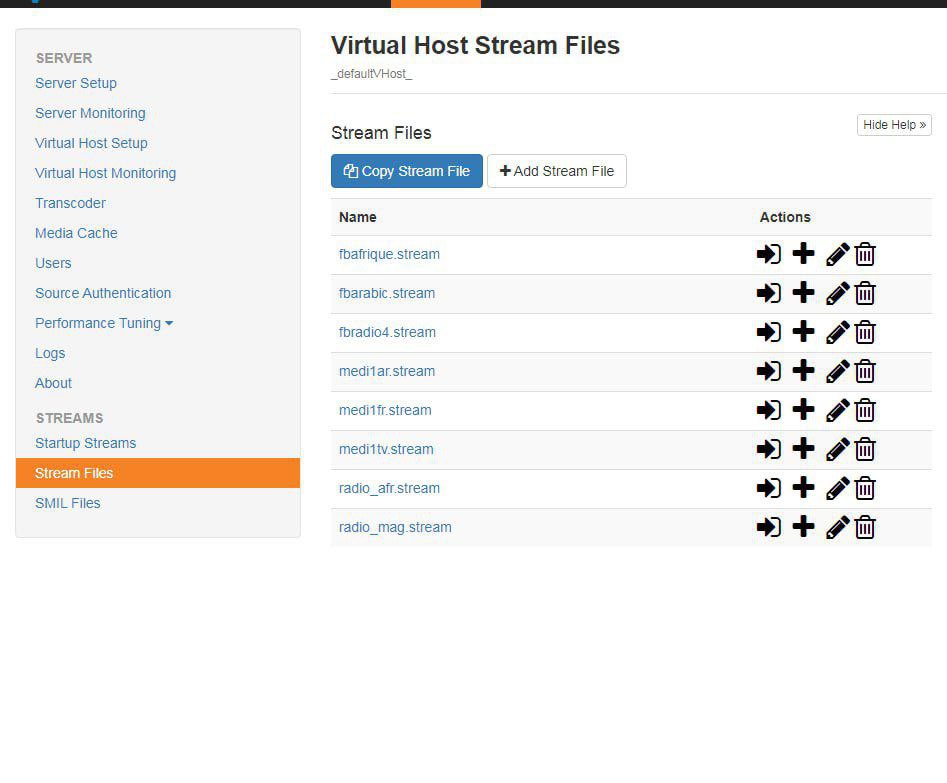
Task: Open the medi1ar.stream link
Action: click(x=387, y=372)
